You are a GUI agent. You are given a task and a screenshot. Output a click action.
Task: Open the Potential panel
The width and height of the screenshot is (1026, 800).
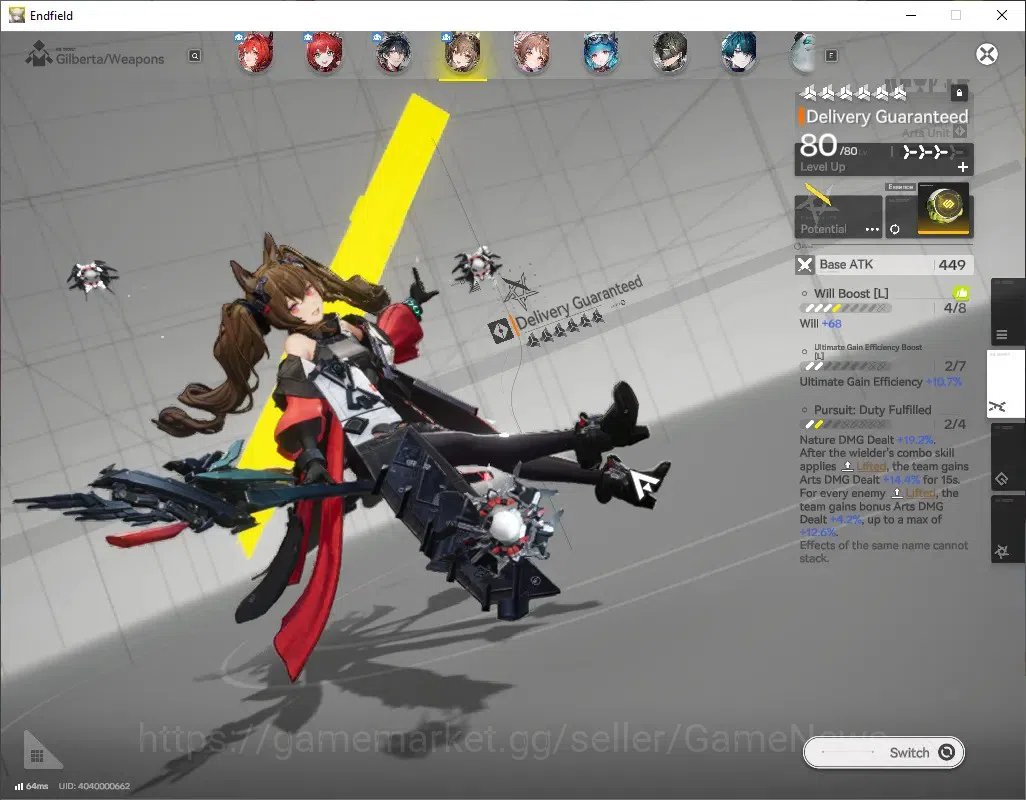tap(838, 216)
